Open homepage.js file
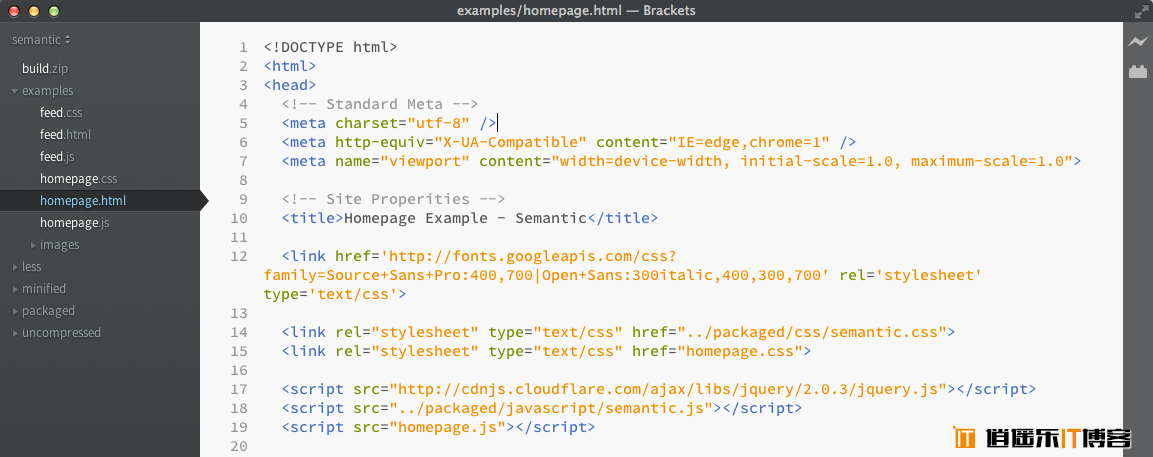The height and width of the screenshot is (457, 1153). click(74, 223)
